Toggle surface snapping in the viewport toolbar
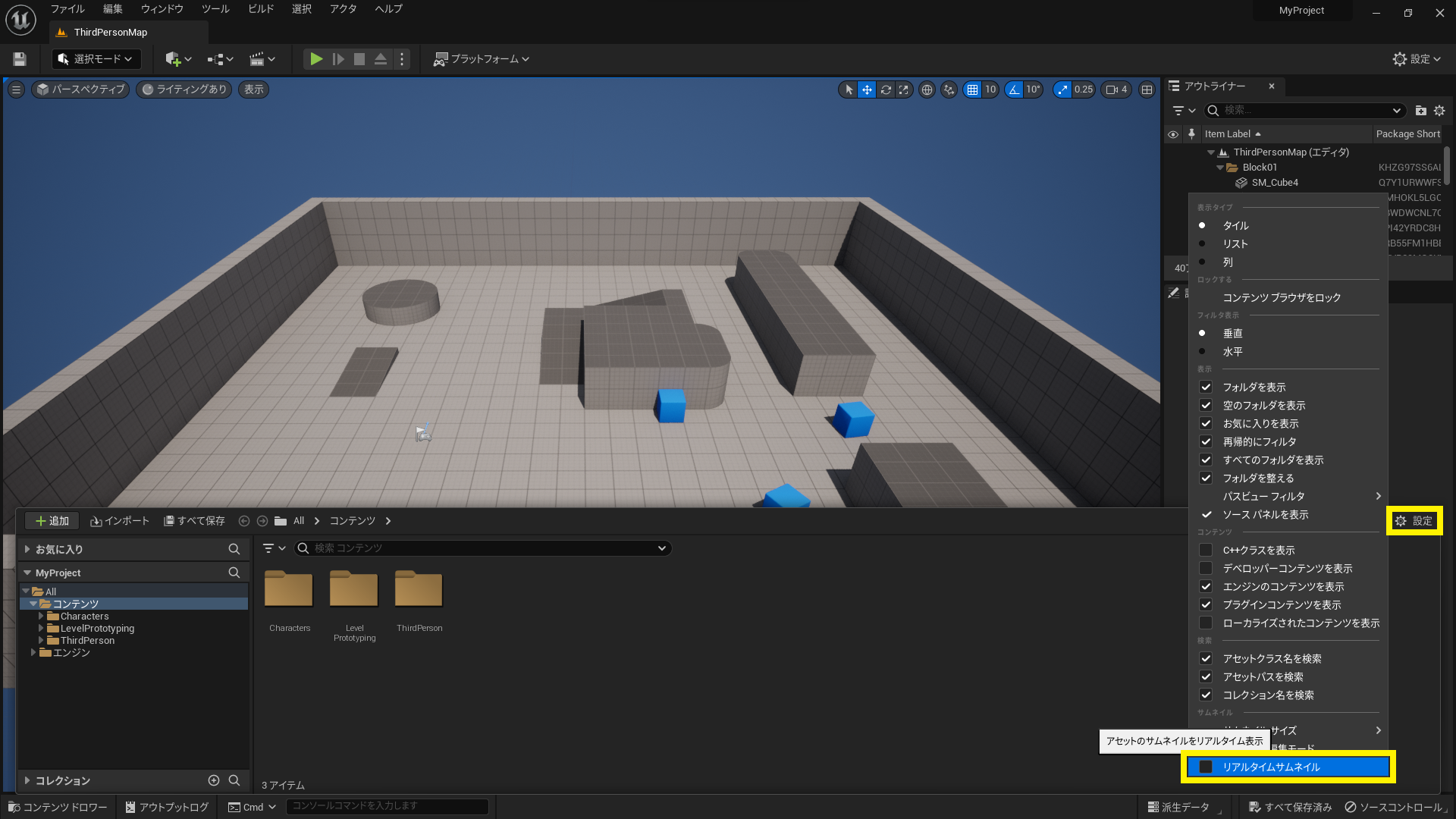Image resolution: width=1456 pixels, height=819 pixels. click(949, 89)
